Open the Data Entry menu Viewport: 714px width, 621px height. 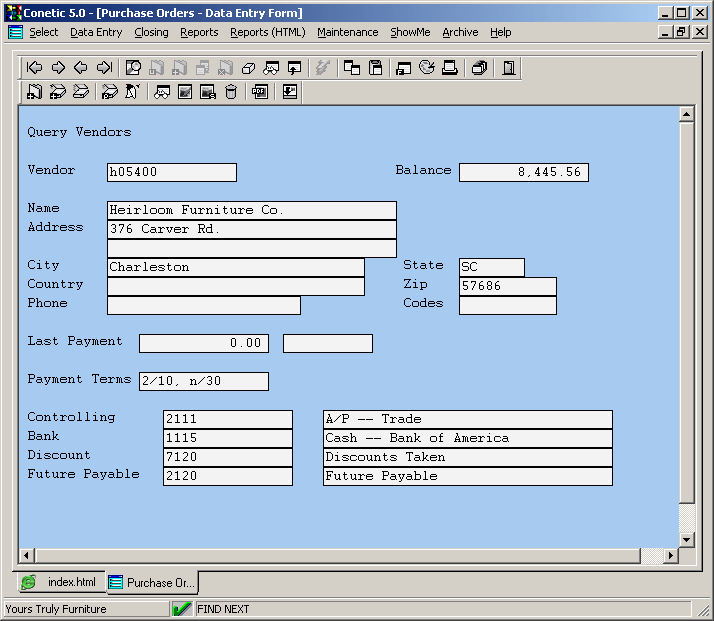point(96,32)
